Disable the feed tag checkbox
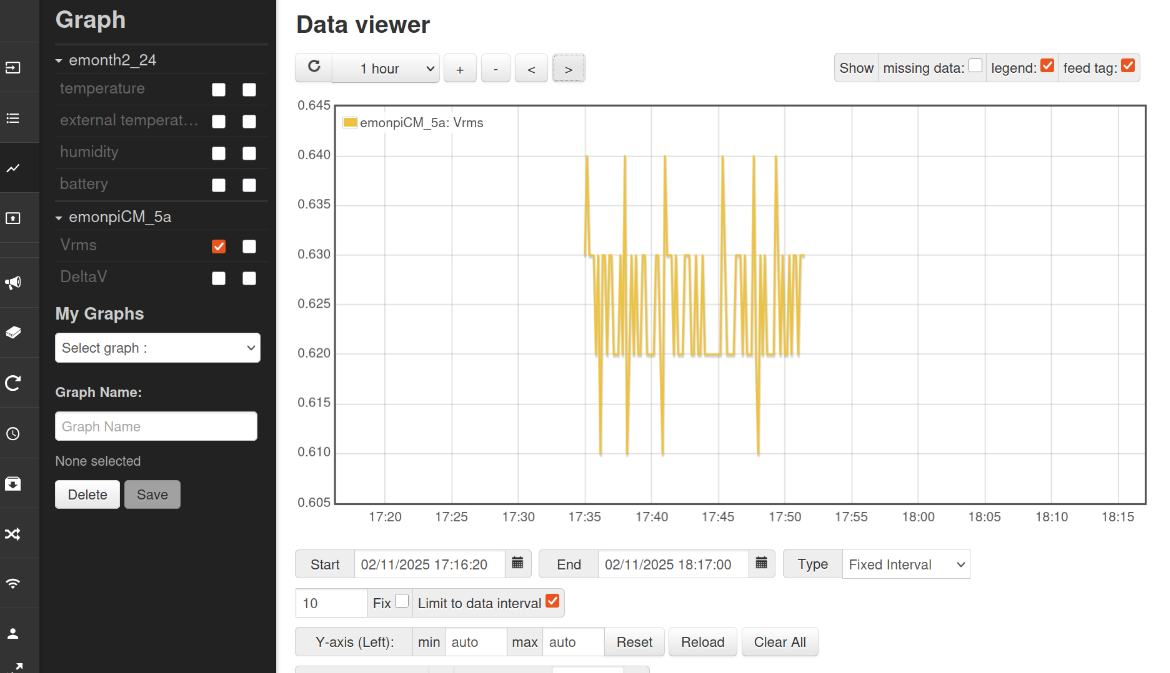 coord(1128,66)
